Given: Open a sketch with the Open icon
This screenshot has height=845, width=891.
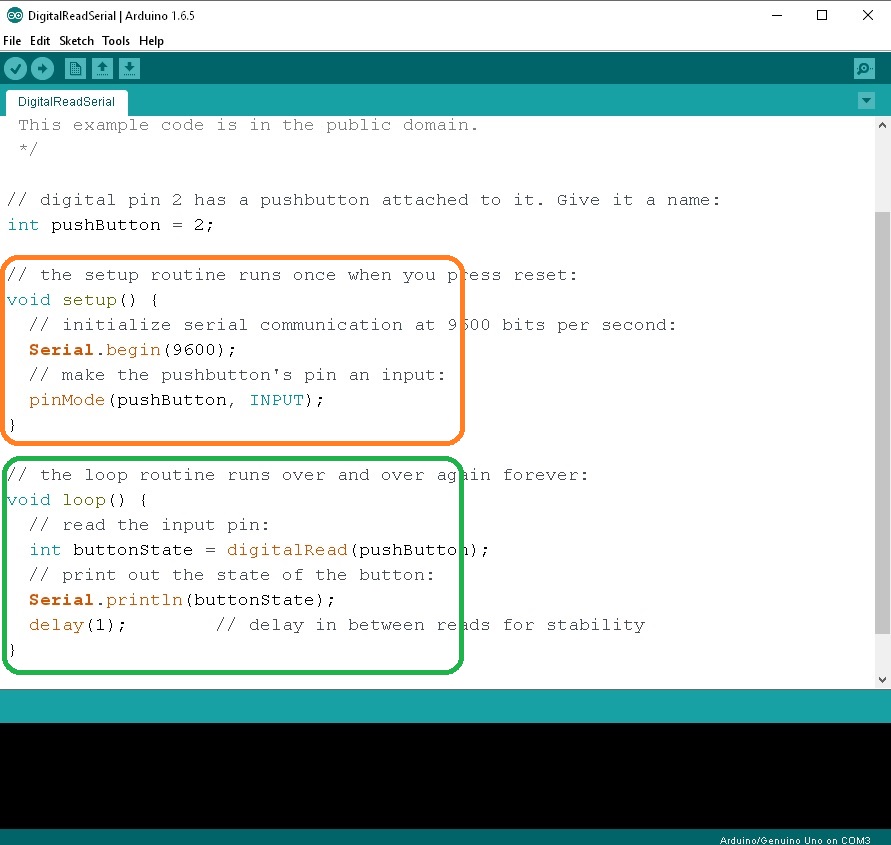Looking at the screenshot, I should (x=102, y=69).
